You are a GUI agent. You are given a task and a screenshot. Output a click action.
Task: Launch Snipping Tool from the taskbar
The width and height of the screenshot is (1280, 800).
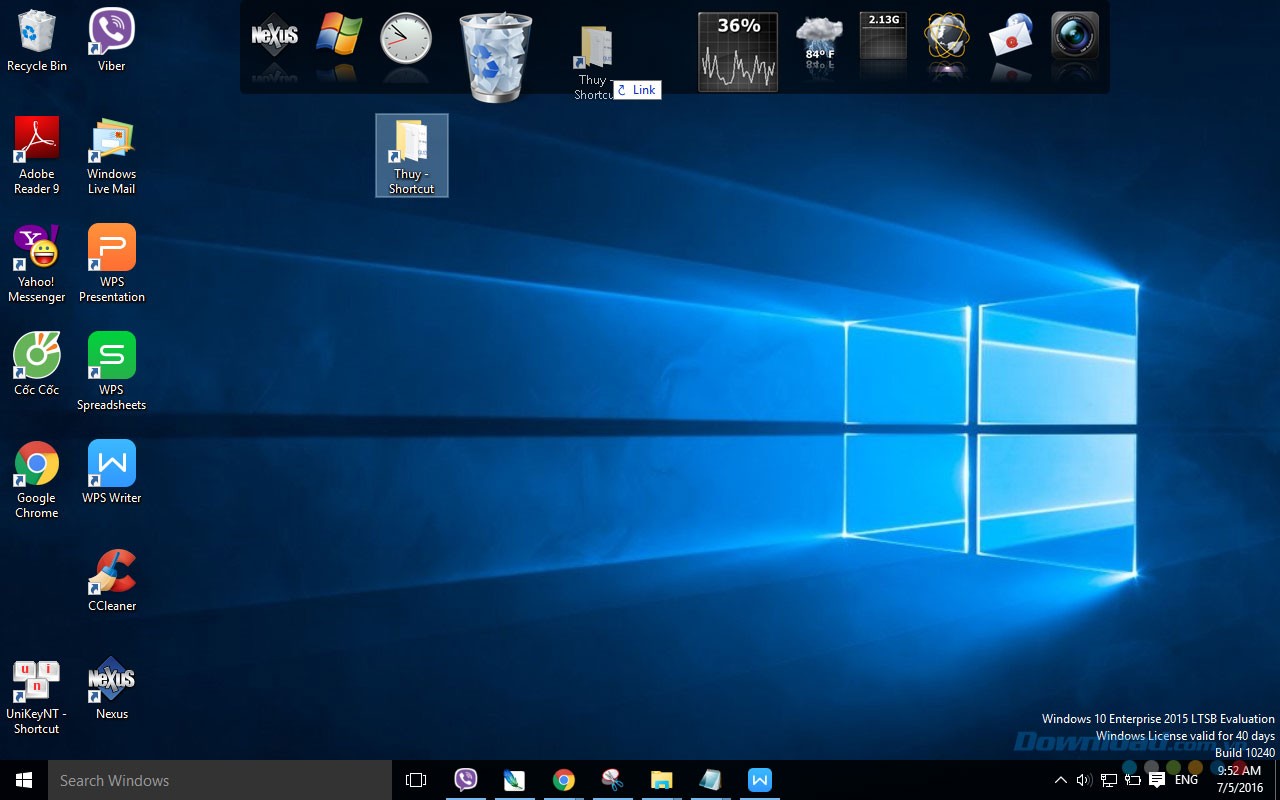coord(612,780)
